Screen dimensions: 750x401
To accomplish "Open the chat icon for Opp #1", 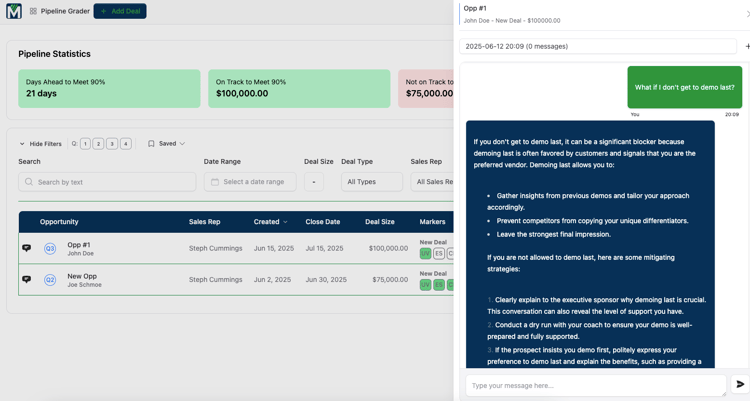I will click(x=27, y=248).
